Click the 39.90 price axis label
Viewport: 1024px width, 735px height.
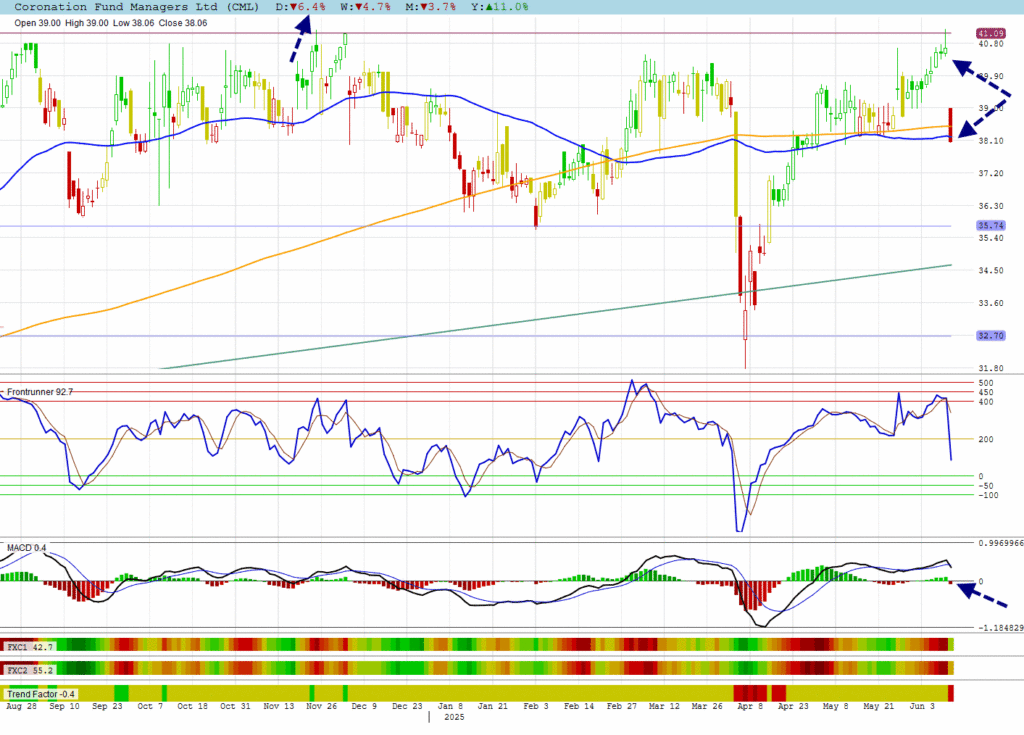(x=991, y=76)
